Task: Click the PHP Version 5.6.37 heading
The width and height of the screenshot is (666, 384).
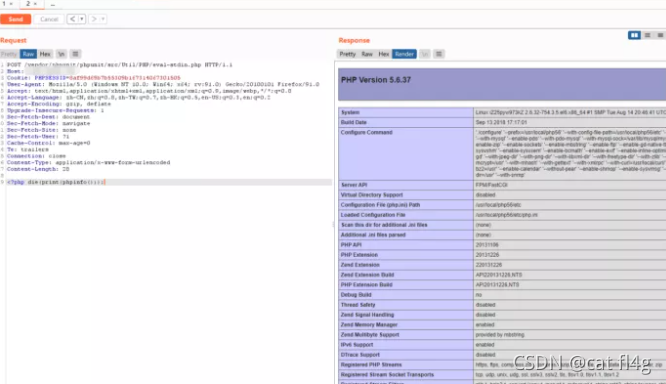Action: pos(375,80)
